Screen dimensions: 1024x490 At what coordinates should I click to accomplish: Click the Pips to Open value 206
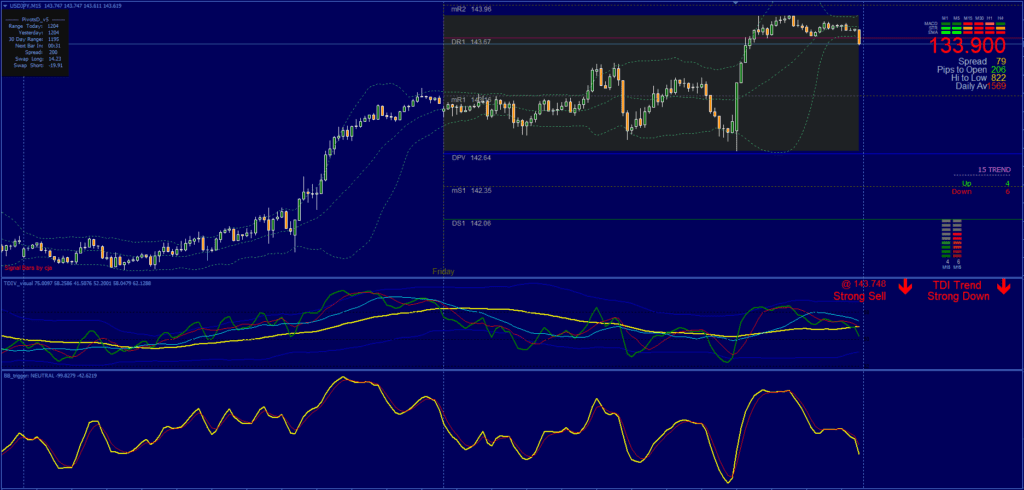point(999,69)
